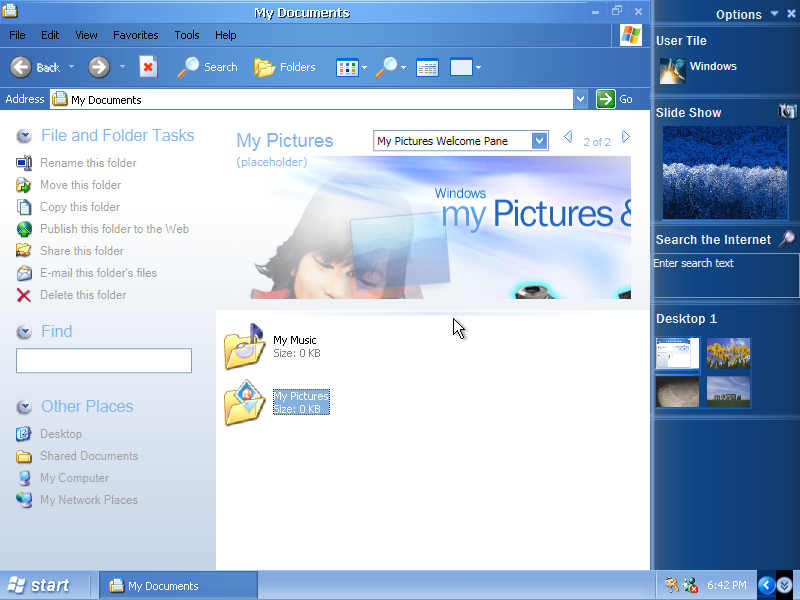Select the moon surface desktop thumbnail
This screenshot has width=800, height=600.
pos(678,391)
